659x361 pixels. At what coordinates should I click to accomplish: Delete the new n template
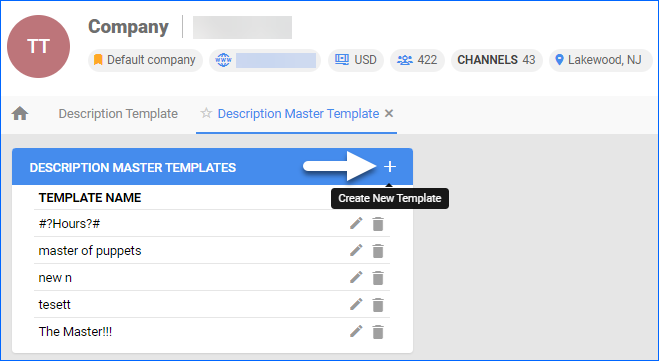coord(378,278)
